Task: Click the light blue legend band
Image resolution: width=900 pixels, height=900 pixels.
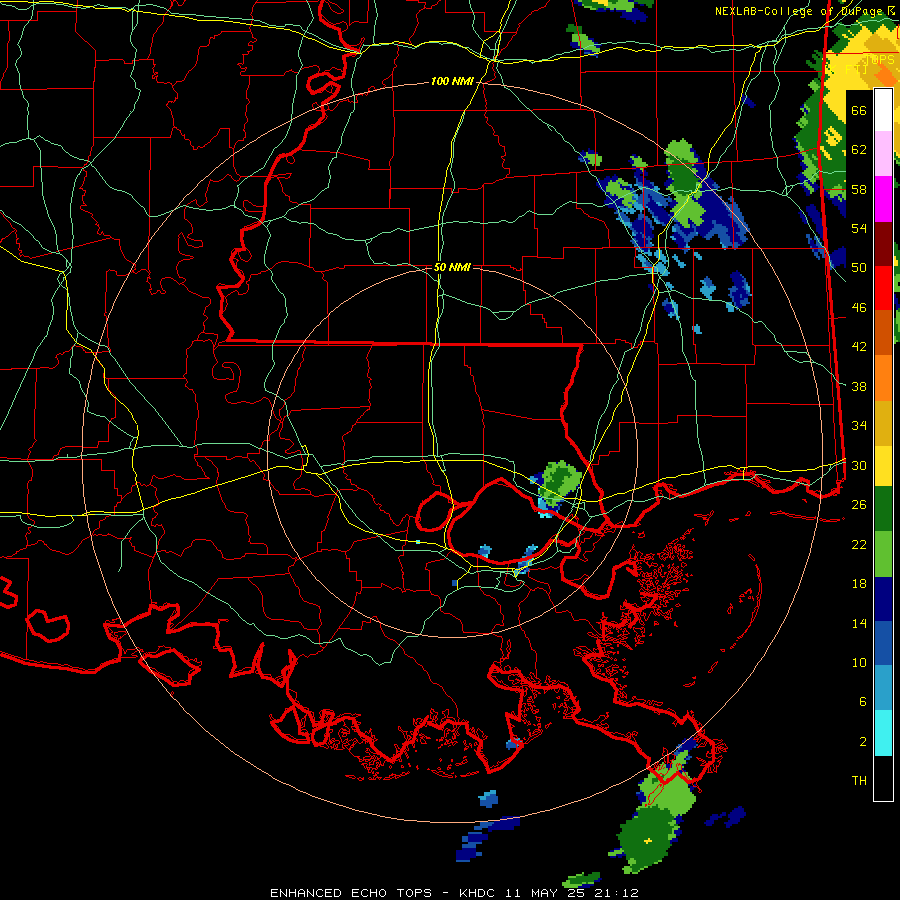Action: (883, 687)
